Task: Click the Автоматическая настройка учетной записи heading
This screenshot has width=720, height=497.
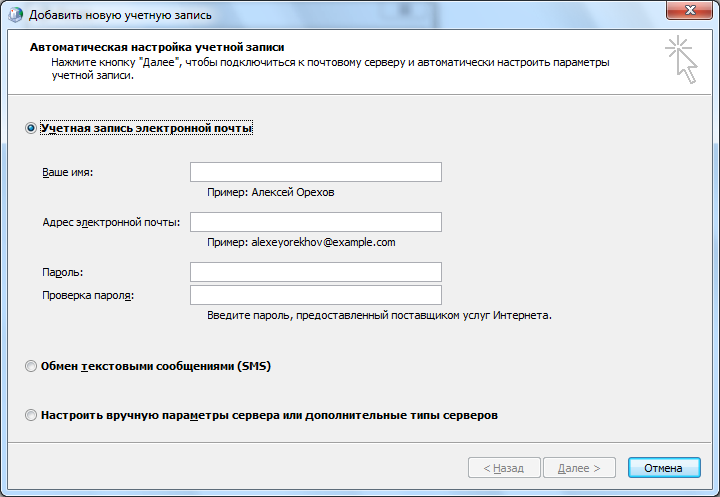Action: click(x=157, y=47)
